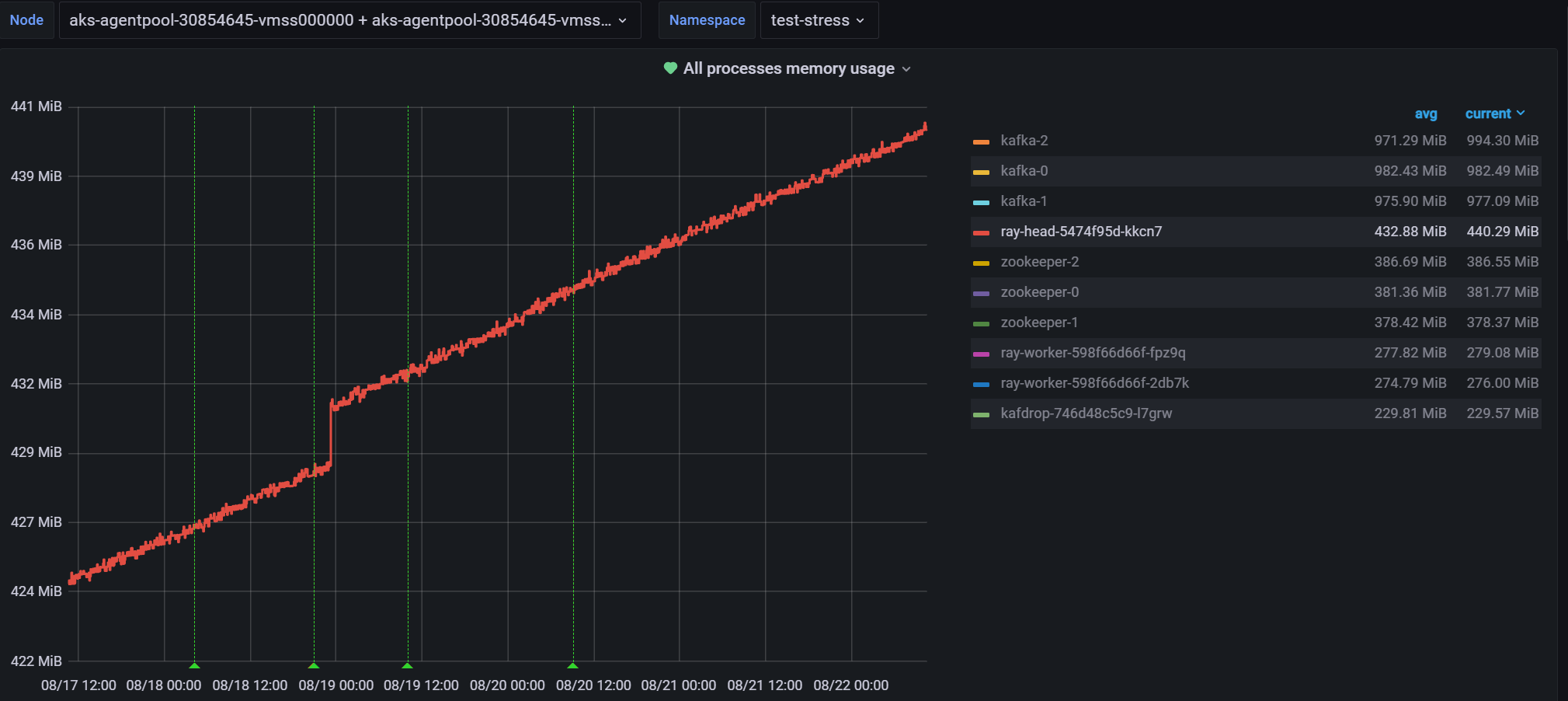Viewport: 1568px width, 701px height.
Task: Open the test-stress Namespace dropdown
Action: 819,20
